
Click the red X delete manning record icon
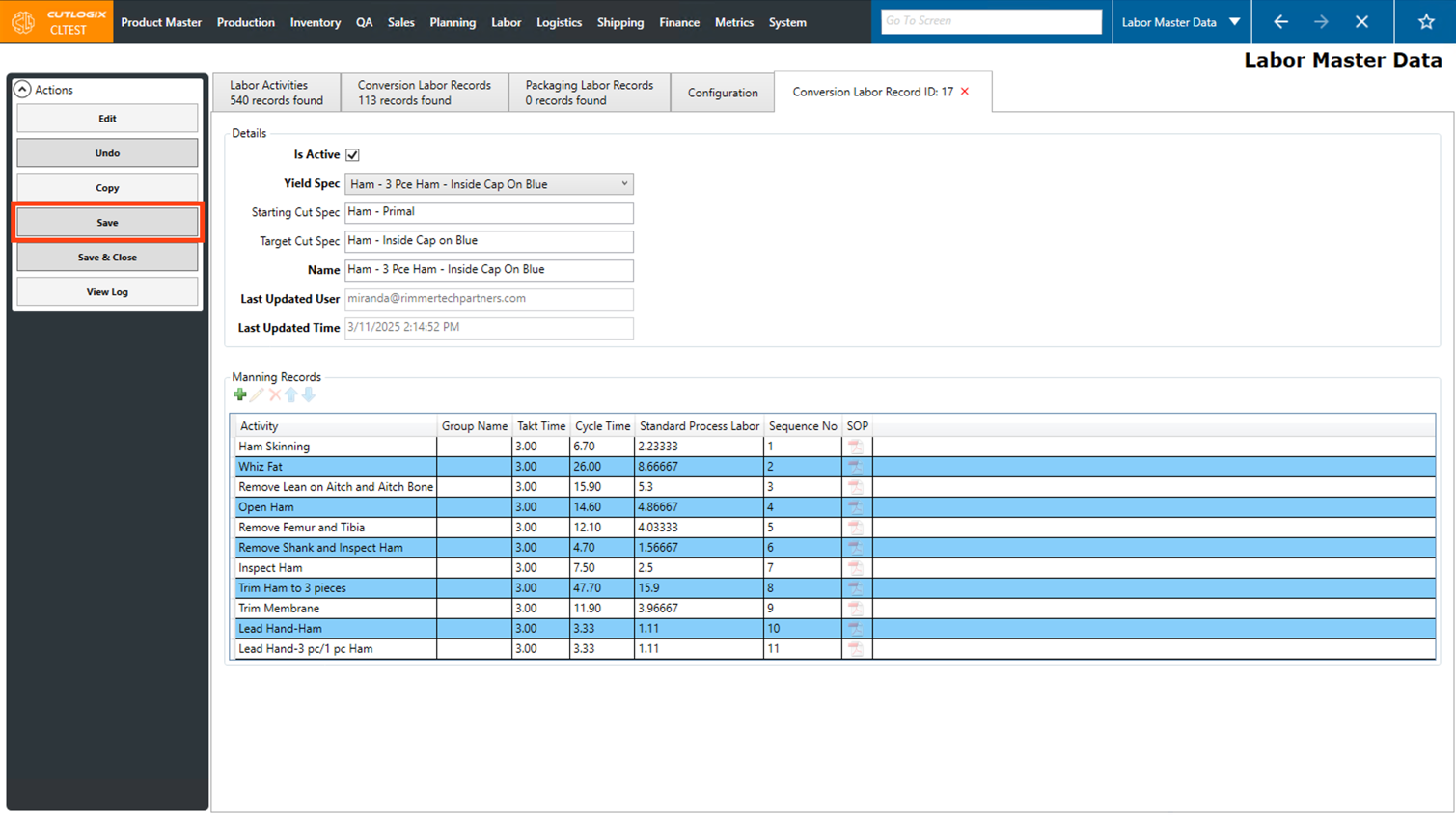275,394
